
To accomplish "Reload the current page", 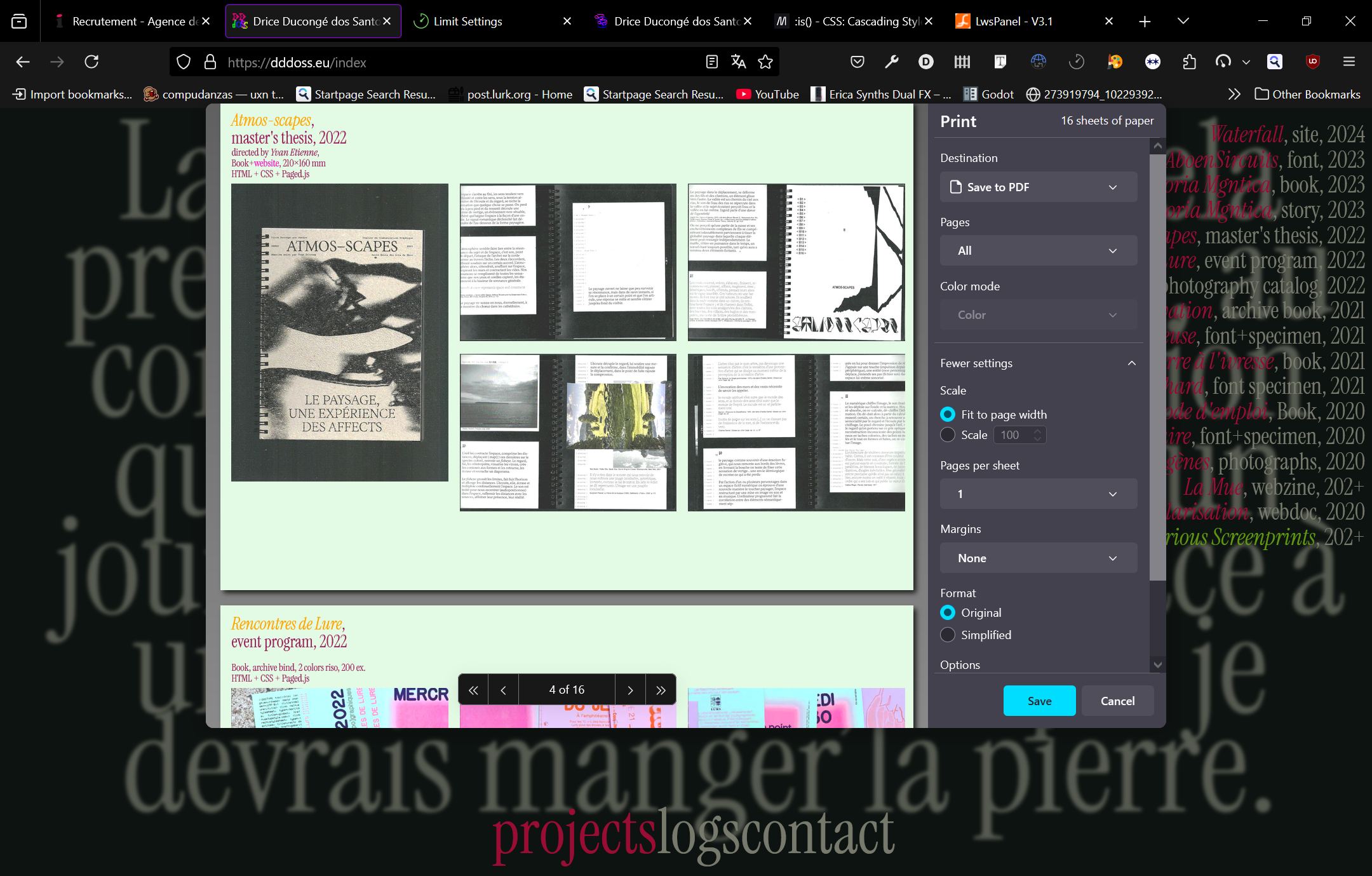I will [91, 62].
